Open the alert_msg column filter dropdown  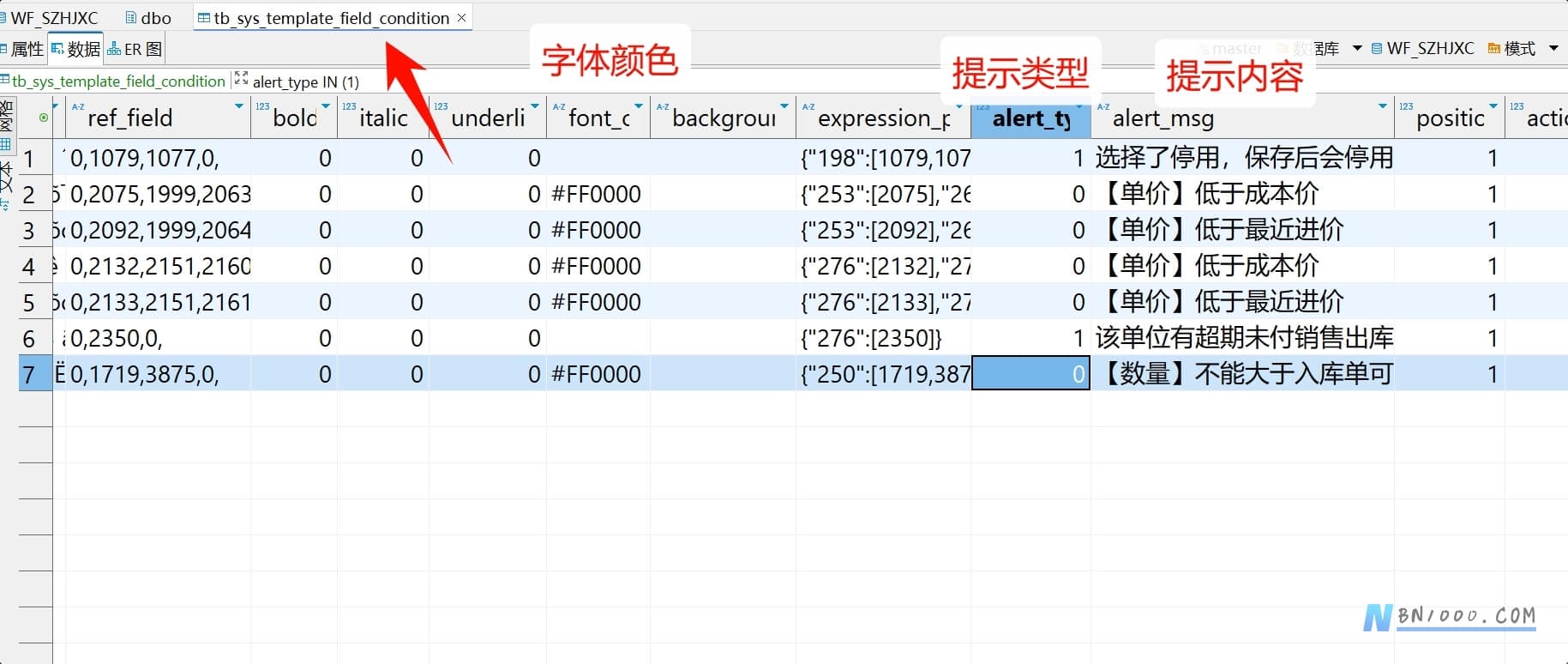point(1383,106)
